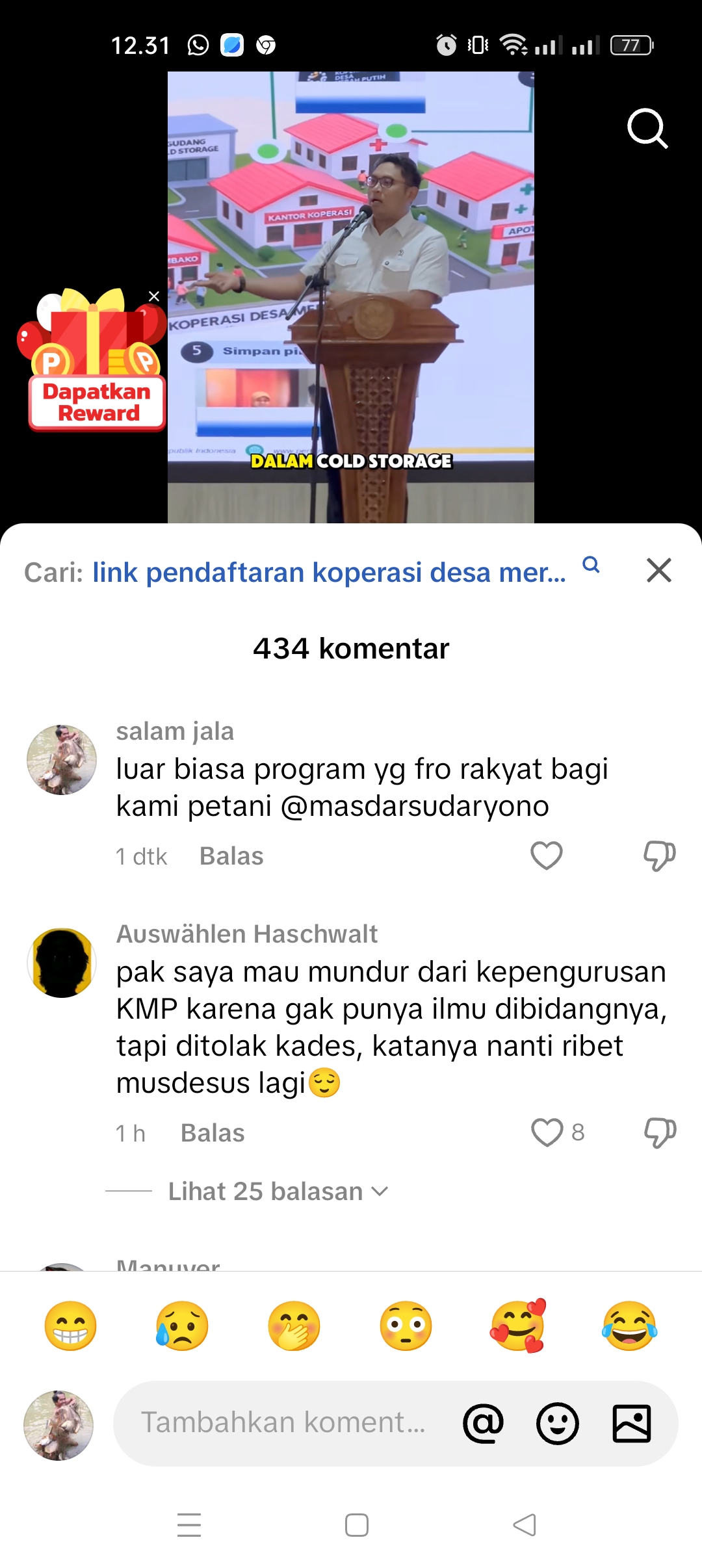Image resolution: width=702 pixels, height=1568 pixels.
Task: Tap the @ mention icon
Action: 483,1423
